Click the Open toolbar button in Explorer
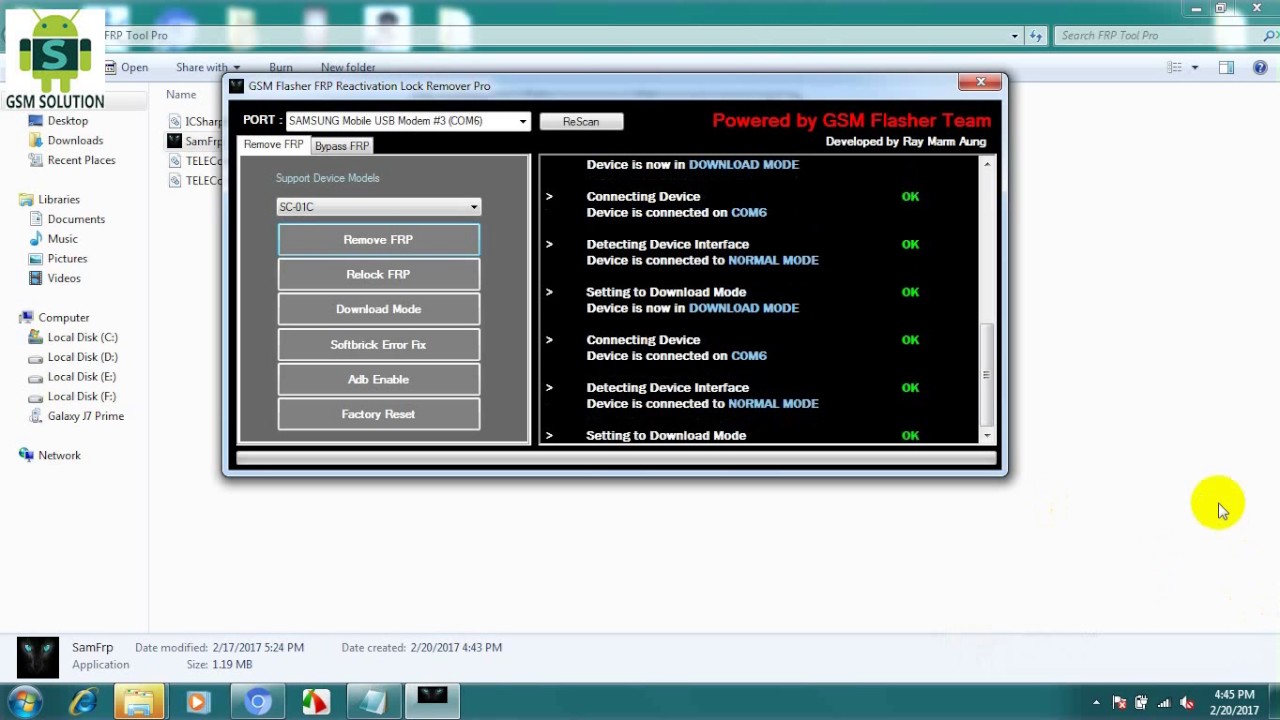 tap(127, 68)
